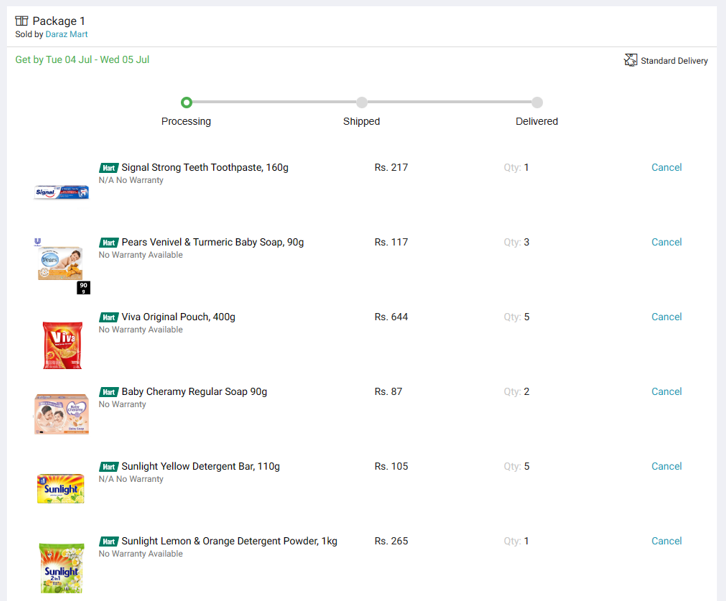
Task: Click the Processing status label
Action: [186, 121]
